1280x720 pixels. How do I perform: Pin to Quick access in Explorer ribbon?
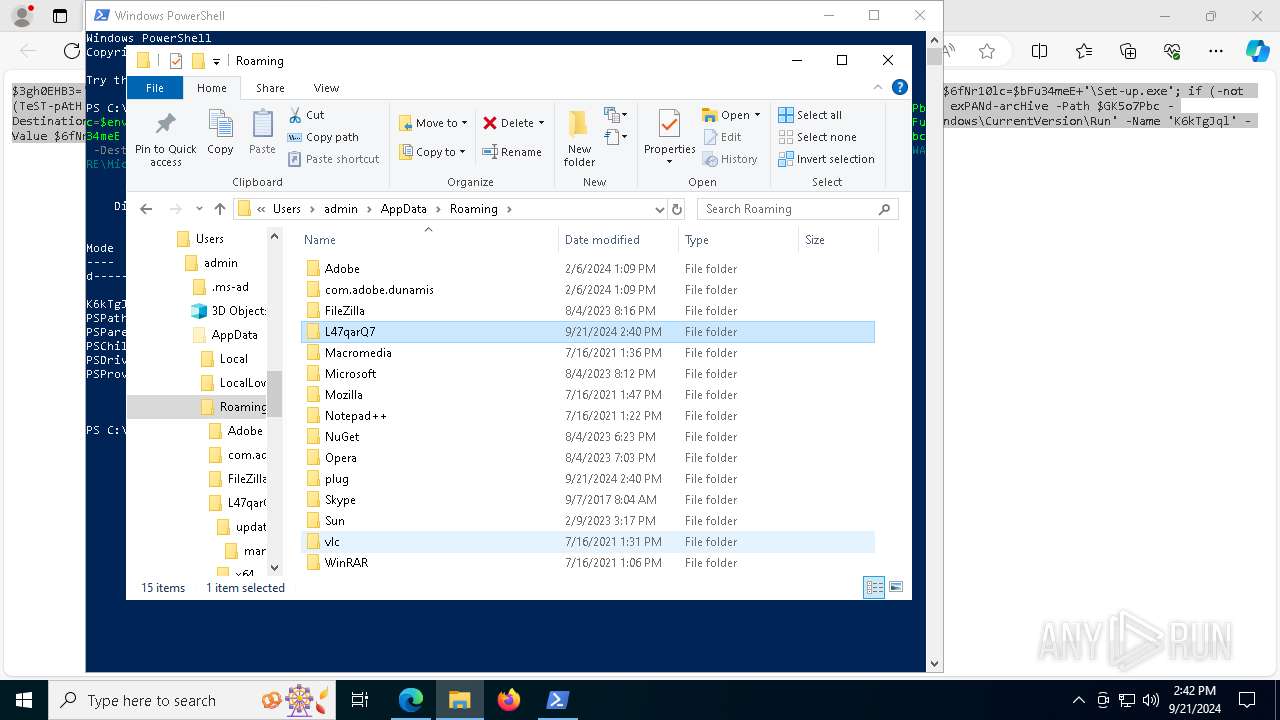point(166,138)
